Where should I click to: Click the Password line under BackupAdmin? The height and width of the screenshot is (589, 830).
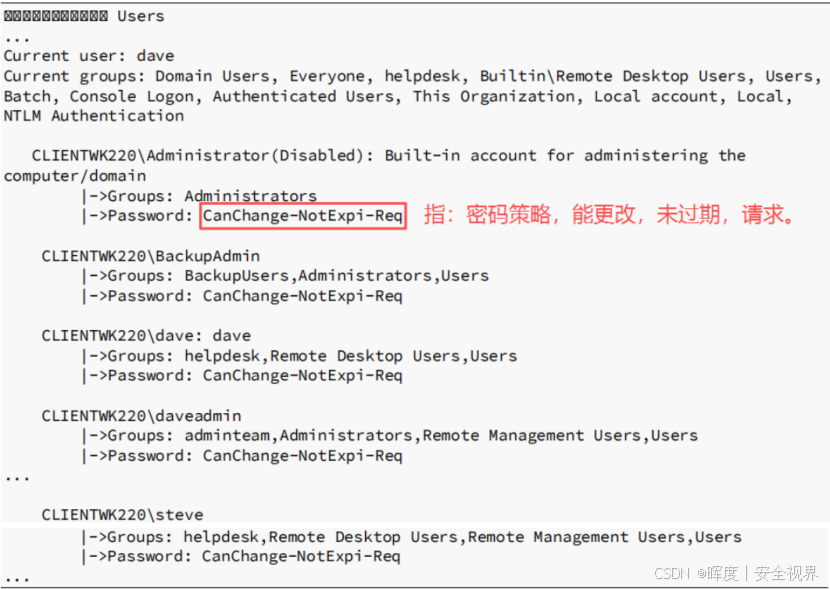point(242,296)
